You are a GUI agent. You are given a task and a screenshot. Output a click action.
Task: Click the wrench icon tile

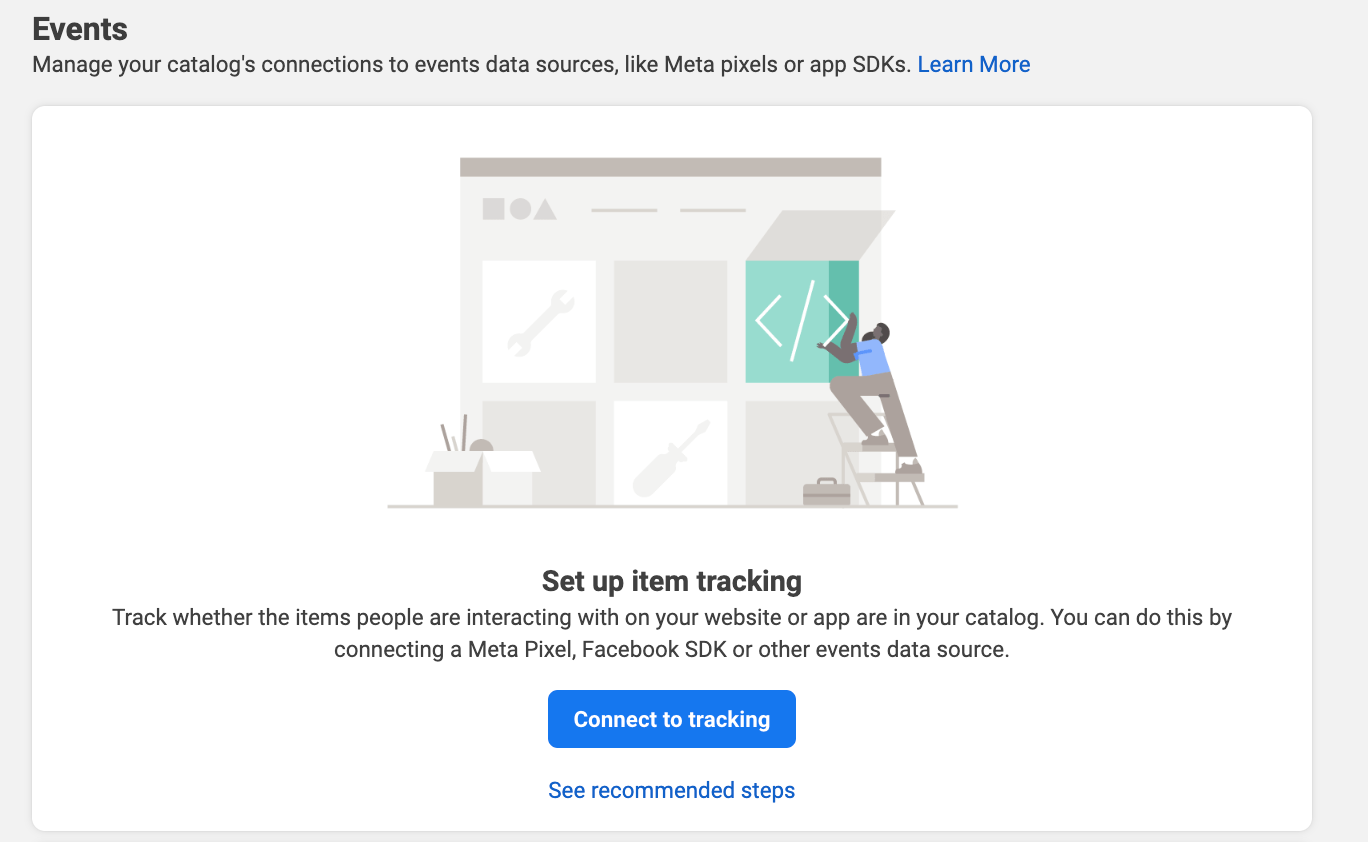539,322
